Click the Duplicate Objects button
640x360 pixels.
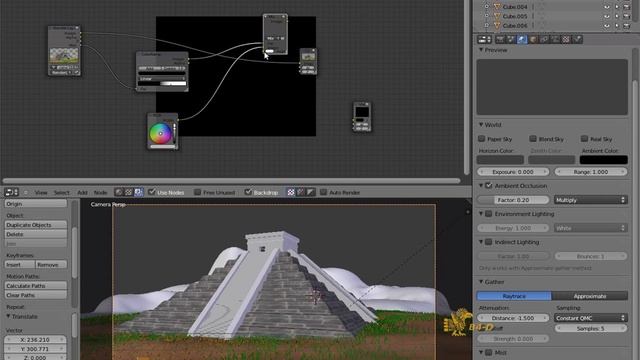36,224
